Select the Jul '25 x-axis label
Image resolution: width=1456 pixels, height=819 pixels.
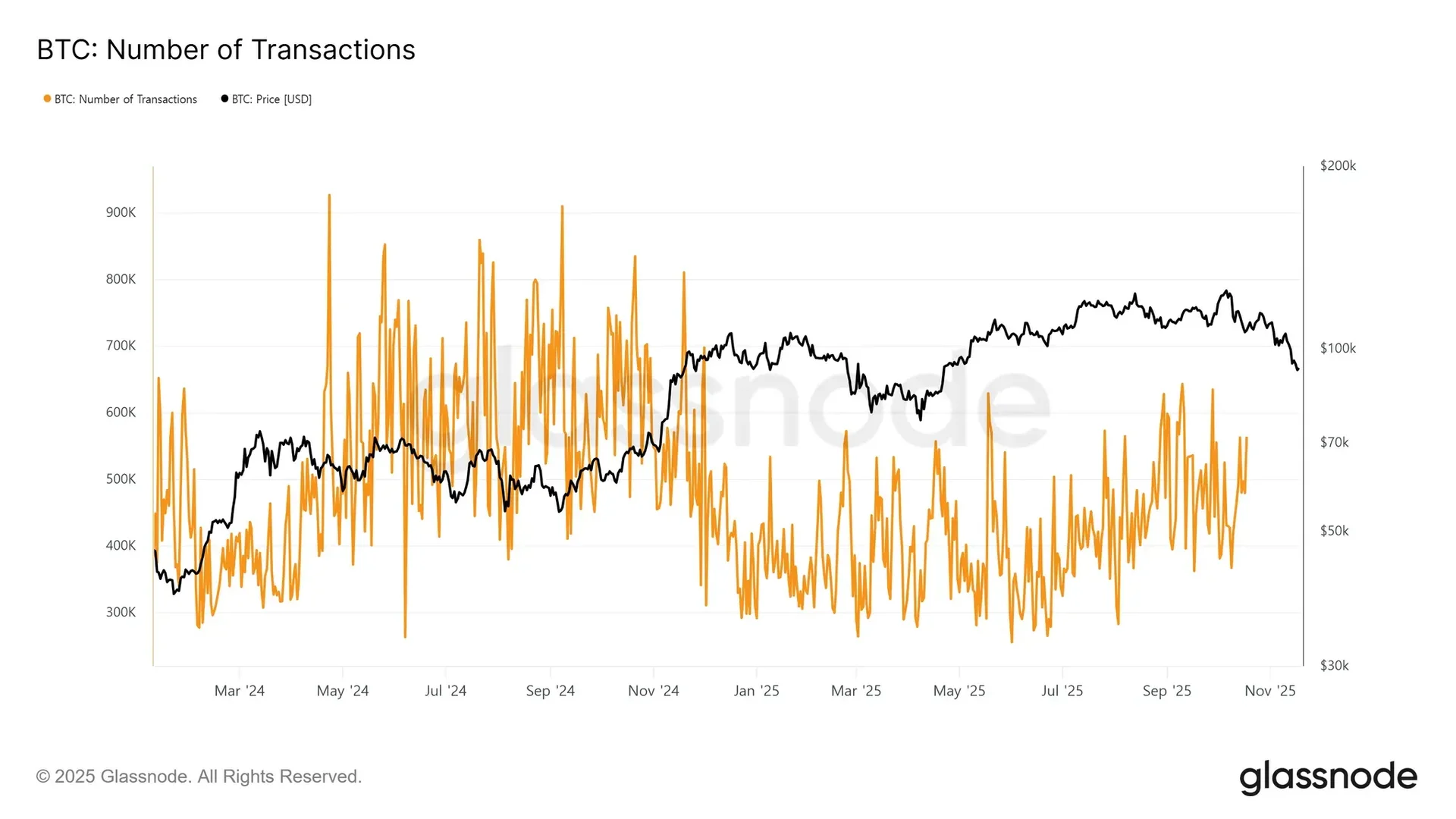pos(1062,691)
